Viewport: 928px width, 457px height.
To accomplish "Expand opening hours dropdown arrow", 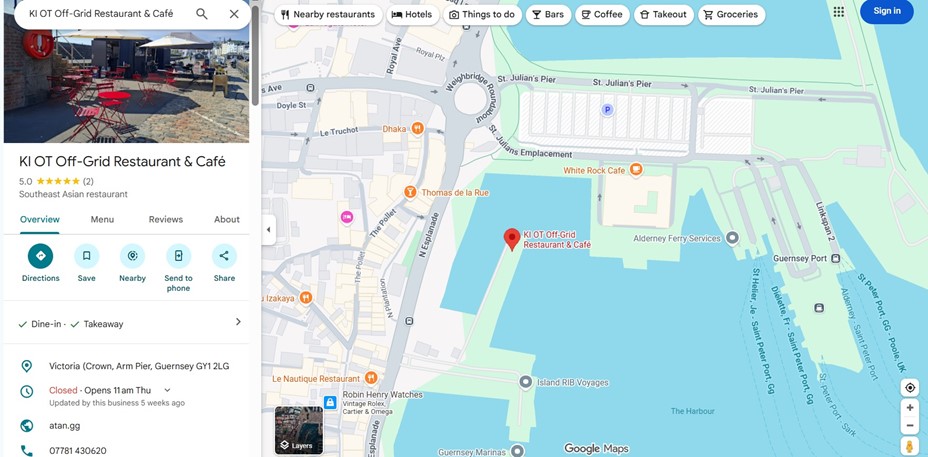I will tap(167, 390).
